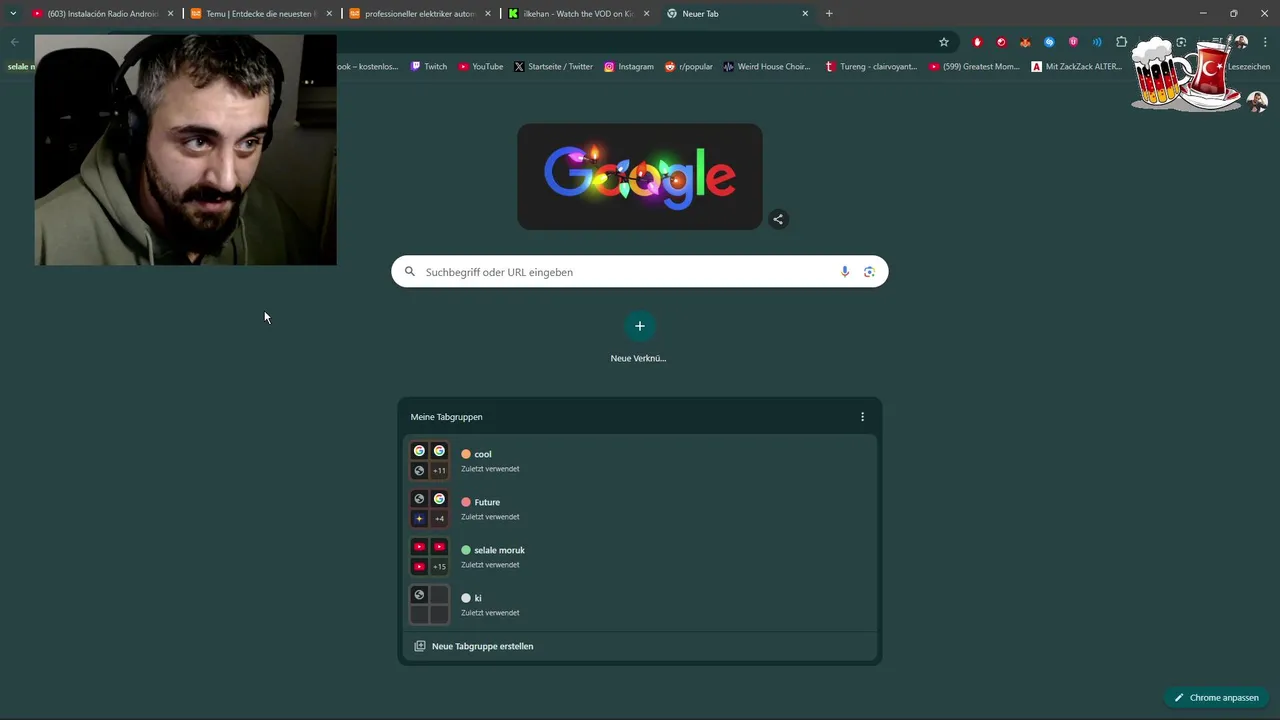Open the (599) Greatest Mom... bookmark
The height and width of the screenshot is (720, 1280).
click(x=975, y=67)
